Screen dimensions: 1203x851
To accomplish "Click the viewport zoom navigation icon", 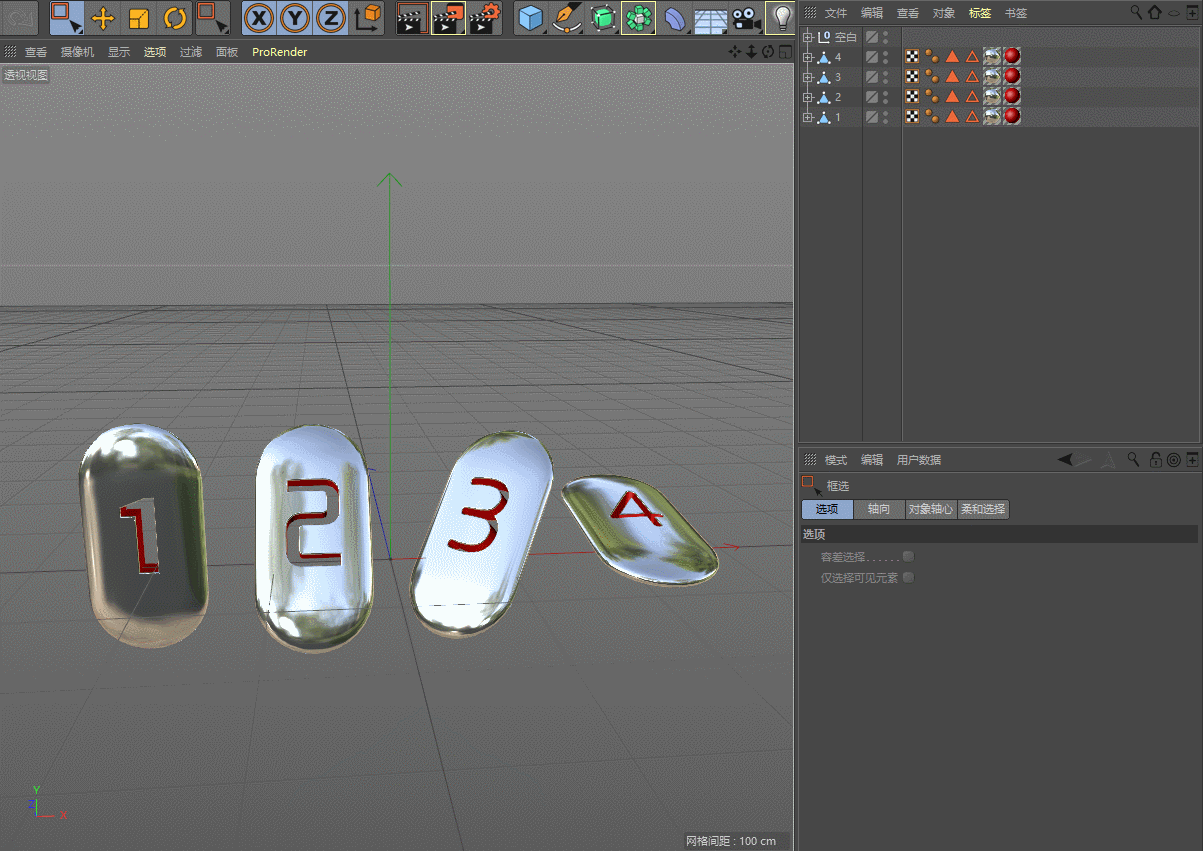I will 751,52.
